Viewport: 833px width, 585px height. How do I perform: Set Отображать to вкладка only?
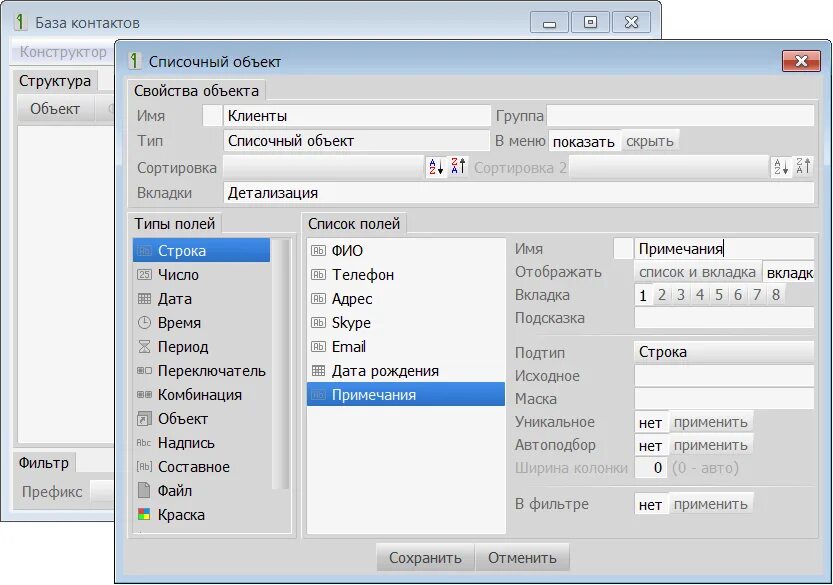pos(789,273)
